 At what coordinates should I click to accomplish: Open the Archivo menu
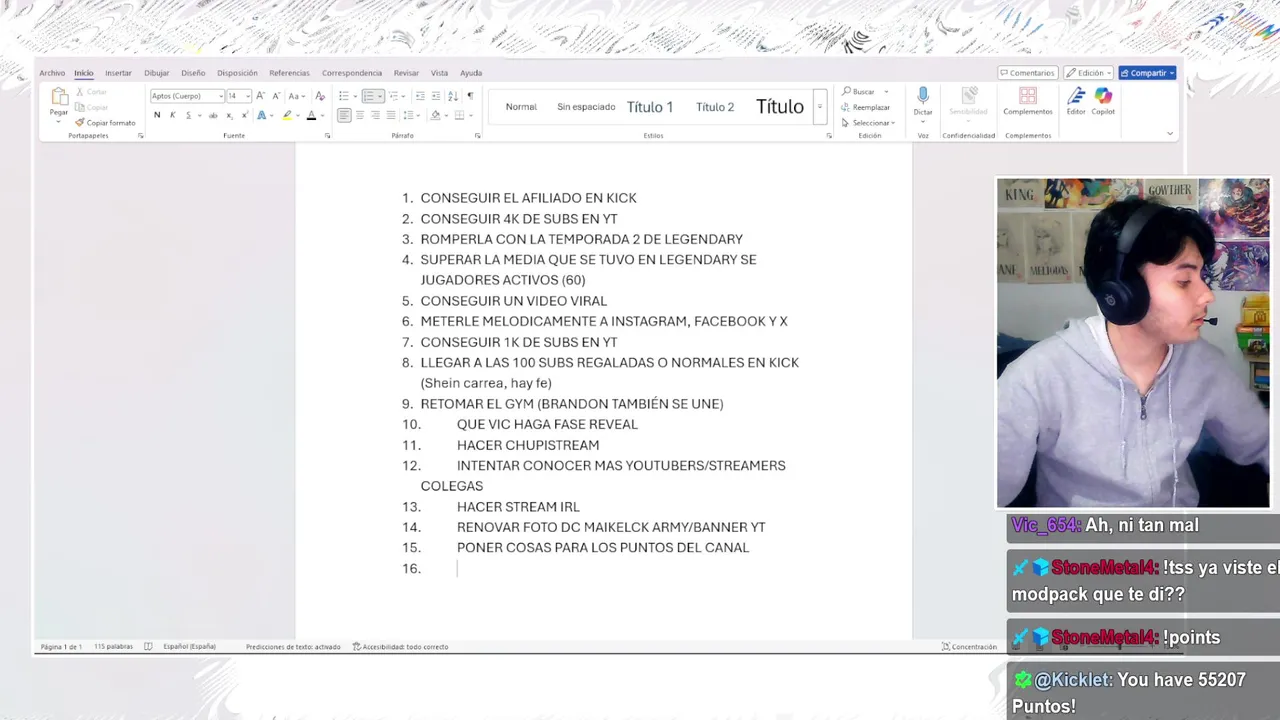pos(52,73)
